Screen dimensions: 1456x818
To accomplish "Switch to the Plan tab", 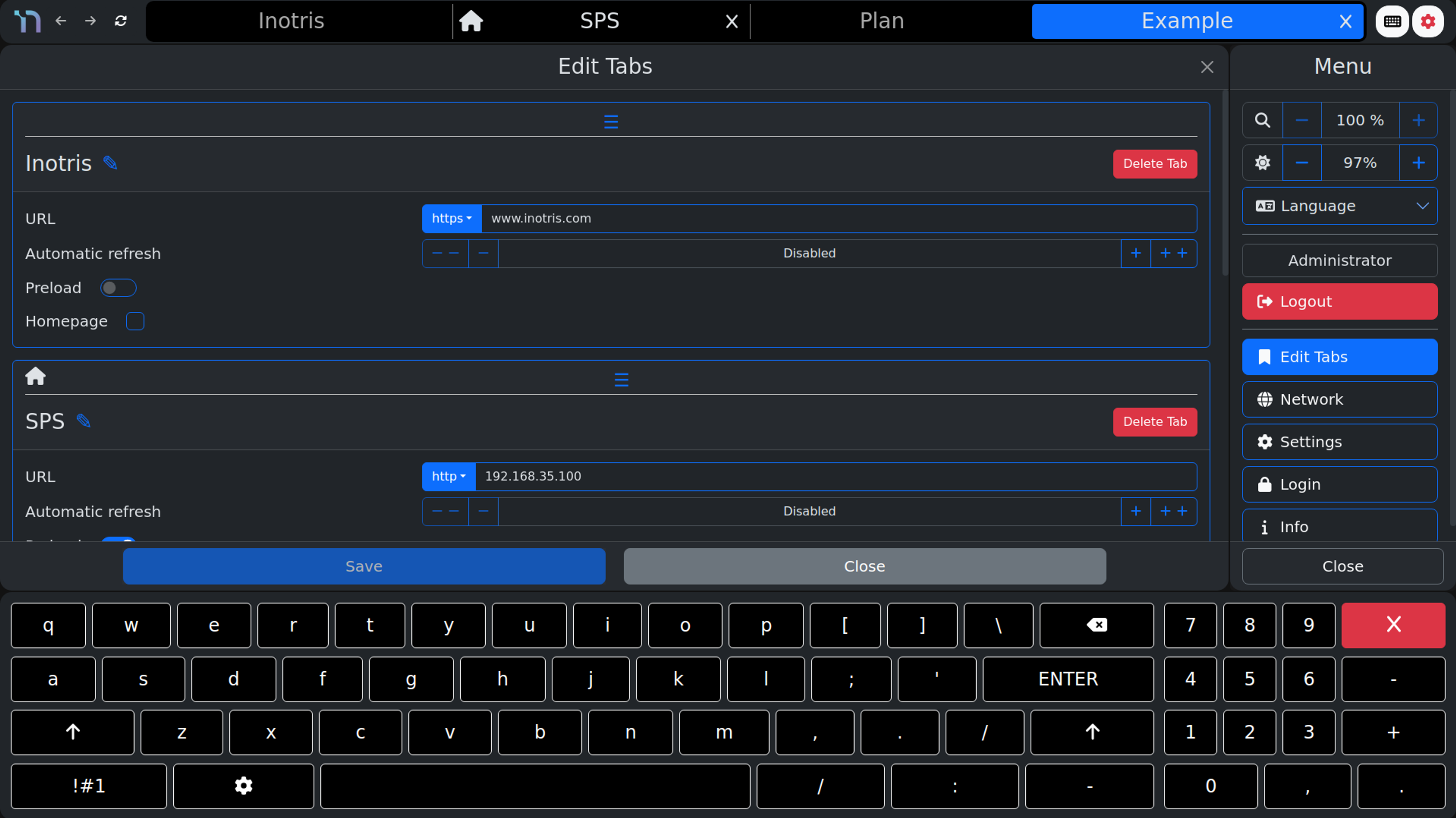I will click(881, 22).
